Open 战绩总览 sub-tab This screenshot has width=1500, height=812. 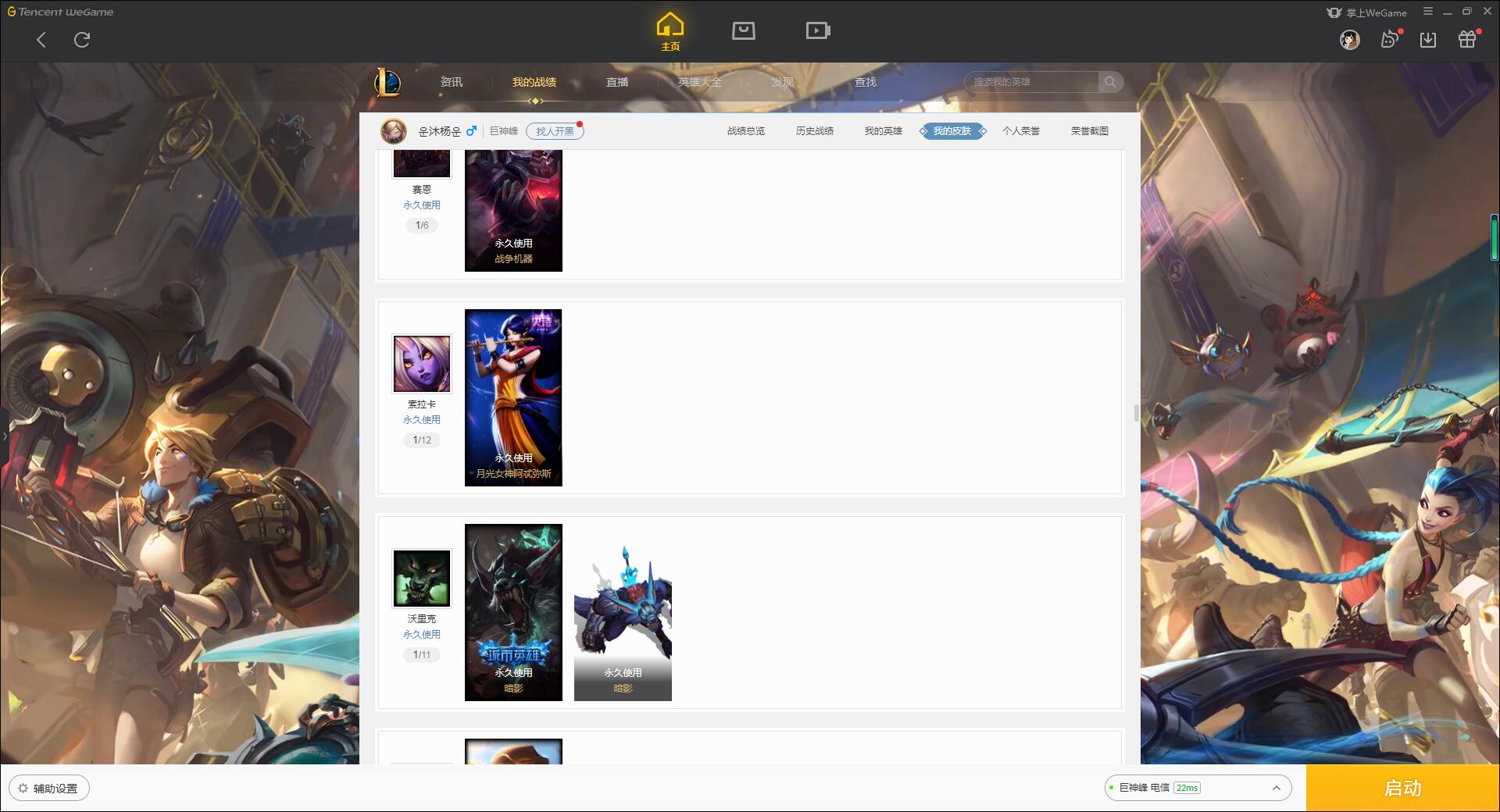point(746,131)
